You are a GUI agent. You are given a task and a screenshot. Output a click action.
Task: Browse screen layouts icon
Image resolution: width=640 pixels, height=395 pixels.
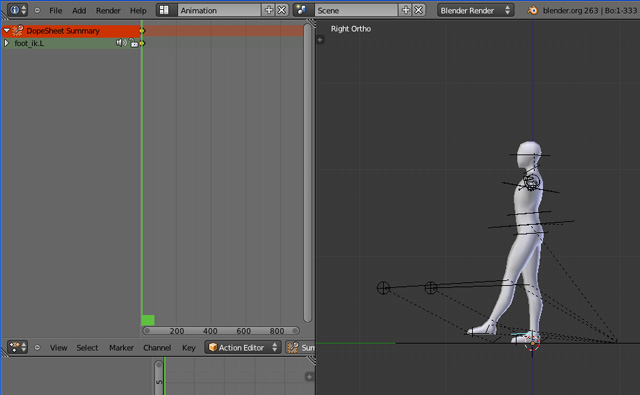tap(166, 10)
